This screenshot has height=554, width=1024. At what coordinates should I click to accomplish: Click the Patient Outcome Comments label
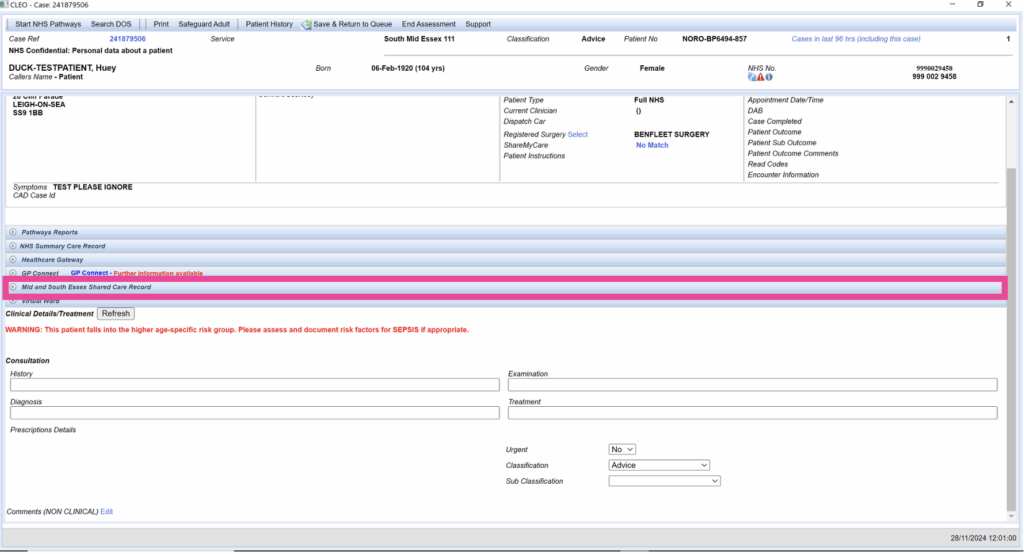click(x=793, y=154)
